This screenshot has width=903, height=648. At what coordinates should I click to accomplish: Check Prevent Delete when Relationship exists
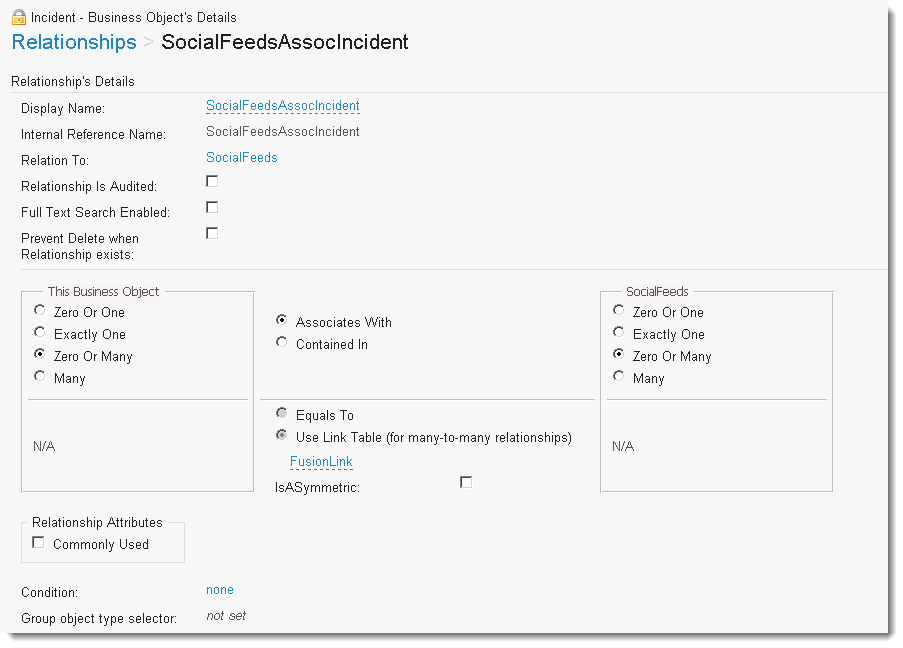point(212,233)
